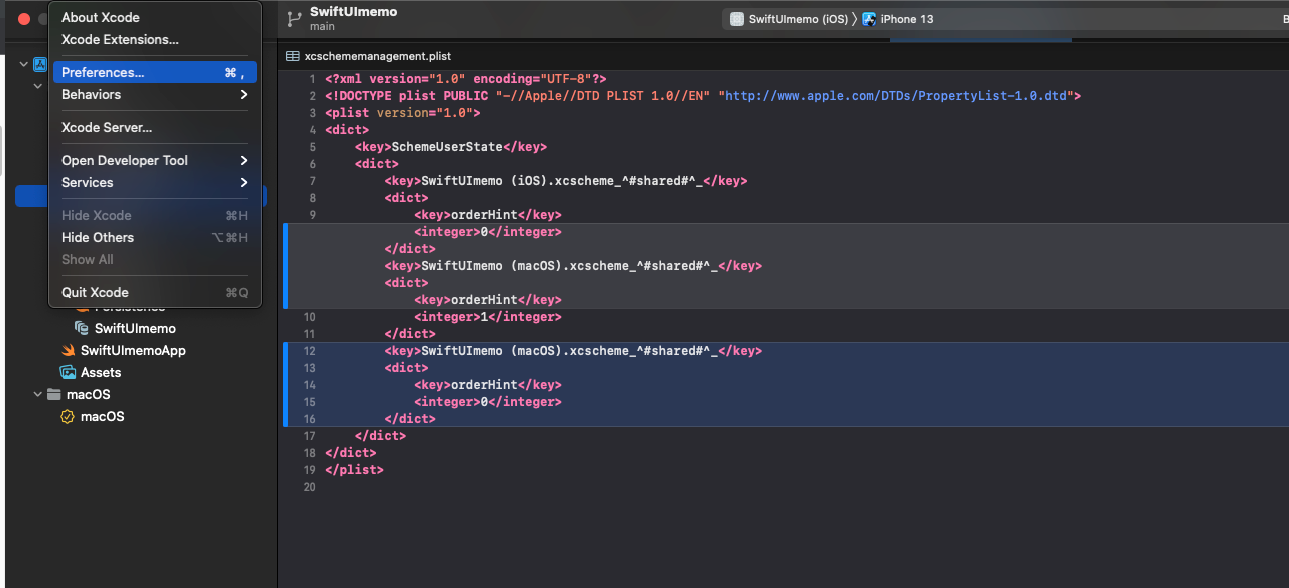The height and width of the screenshot is (588, 1289).
Task: Click the Open Developer Tool arrow
Action: tap(243, 160)
